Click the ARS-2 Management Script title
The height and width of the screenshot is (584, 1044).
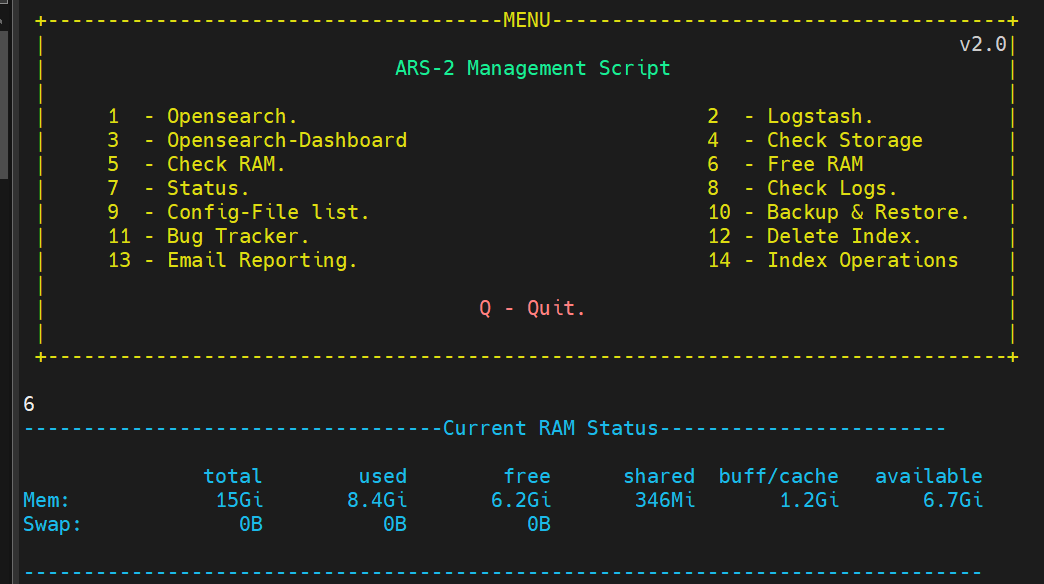coord(532,68)
